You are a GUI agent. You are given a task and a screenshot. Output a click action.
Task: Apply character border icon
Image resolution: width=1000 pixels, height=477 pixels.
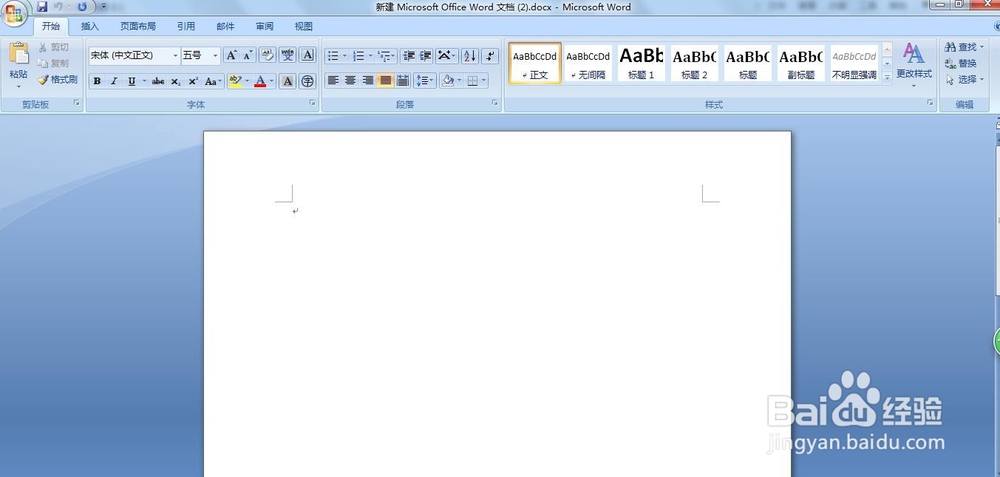[x=308, y=55]
